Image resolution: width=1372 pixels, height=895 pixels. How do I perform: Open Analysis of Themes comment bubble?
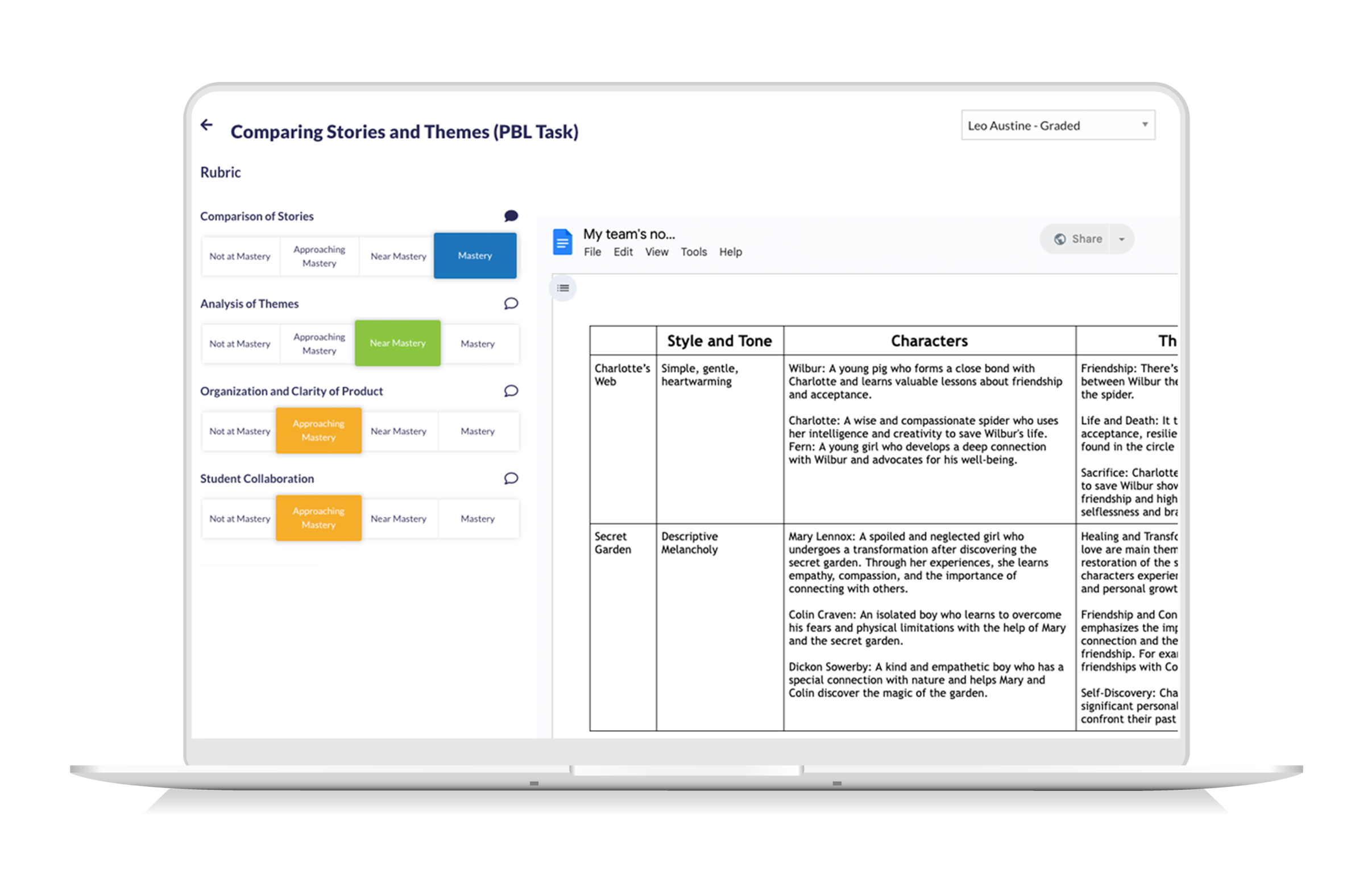tap(511, 303)
